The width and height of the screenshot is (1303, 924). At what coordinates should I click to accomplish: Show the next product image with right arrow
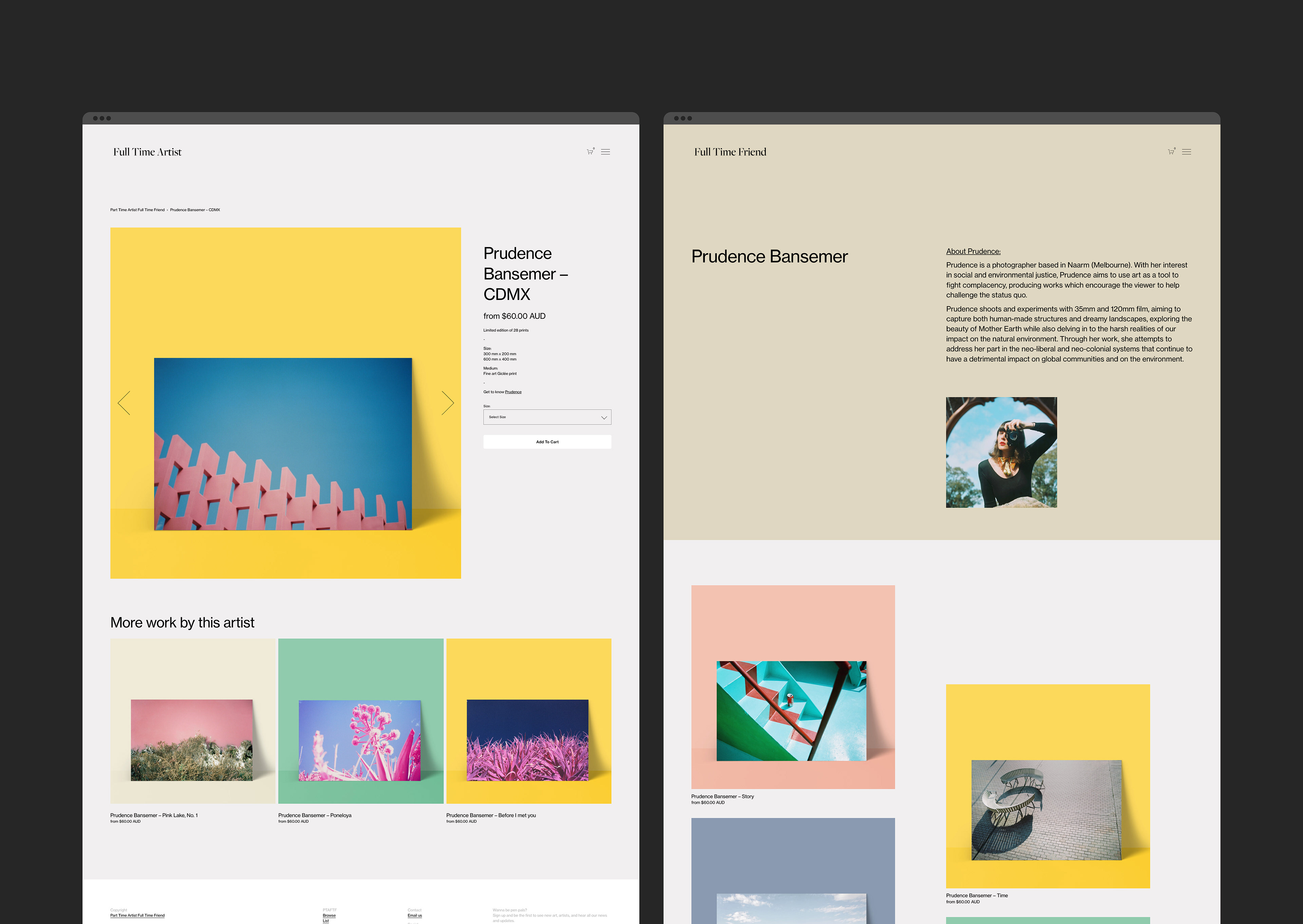(x=448, y=403)
